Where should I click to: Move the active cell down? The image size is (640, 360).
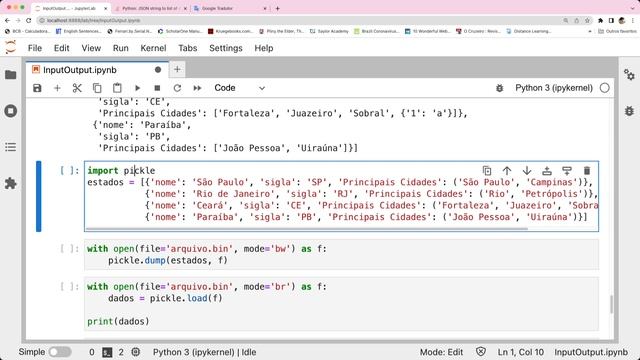click(527, 171)
